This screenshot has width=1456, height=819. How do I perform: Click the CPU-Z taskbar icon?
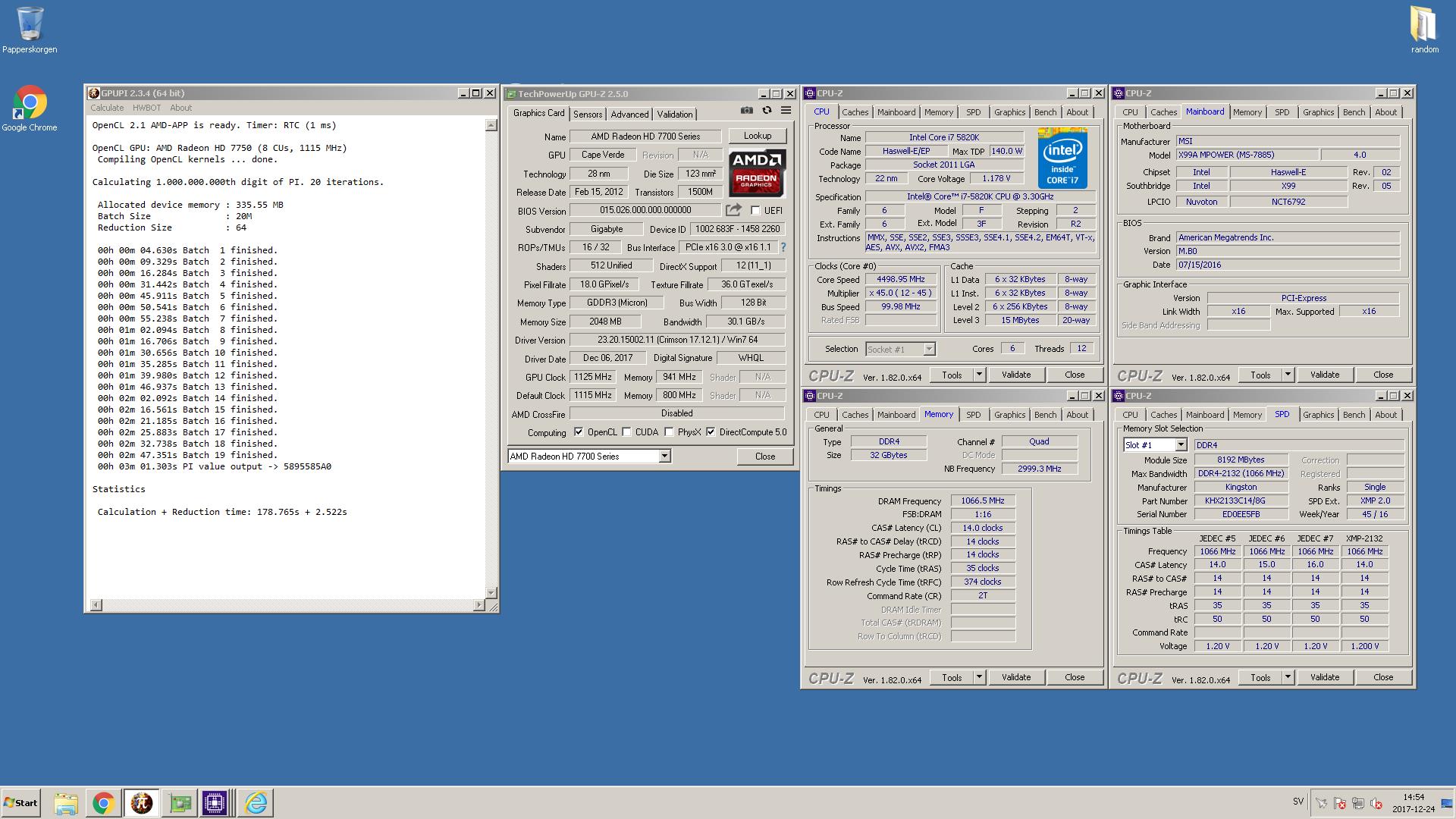[x=215, y=803]
